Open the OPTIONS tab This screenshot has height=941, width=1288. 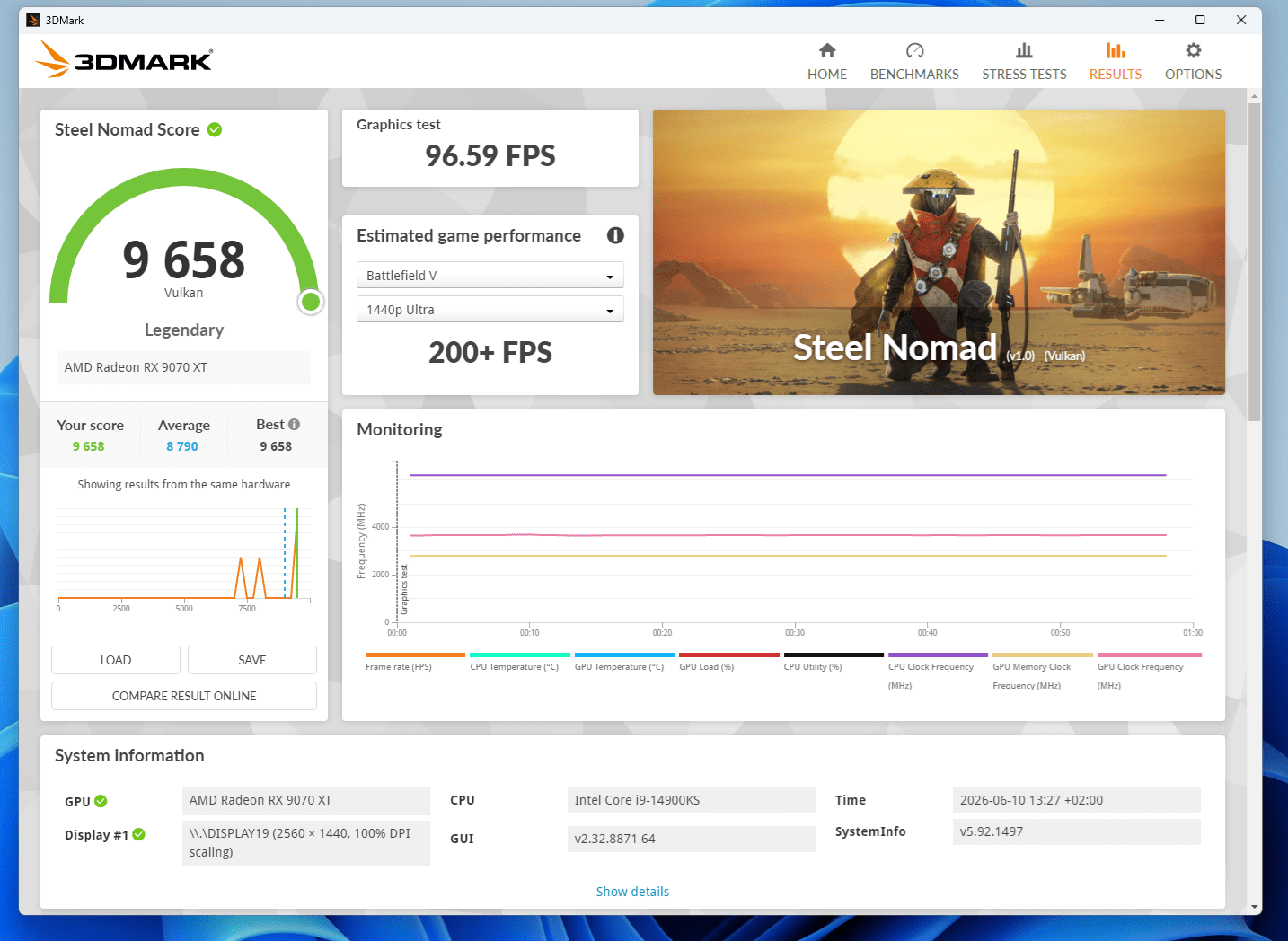tap(1193, 62)
